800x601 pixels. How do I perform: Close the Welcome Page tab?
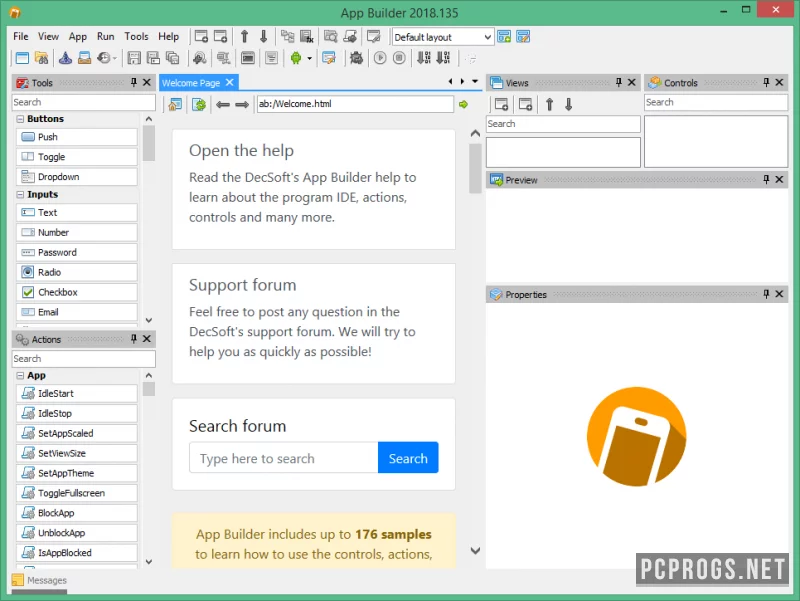(230, 82)
